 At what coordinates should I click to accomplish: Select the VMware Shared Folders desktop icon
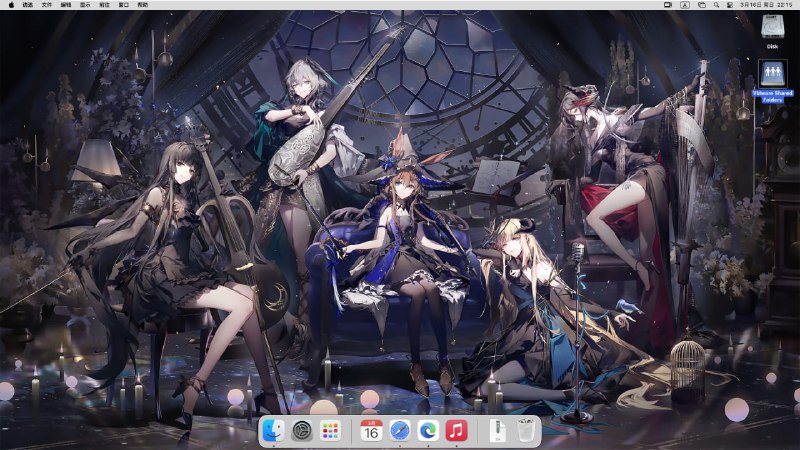(771, 75)
